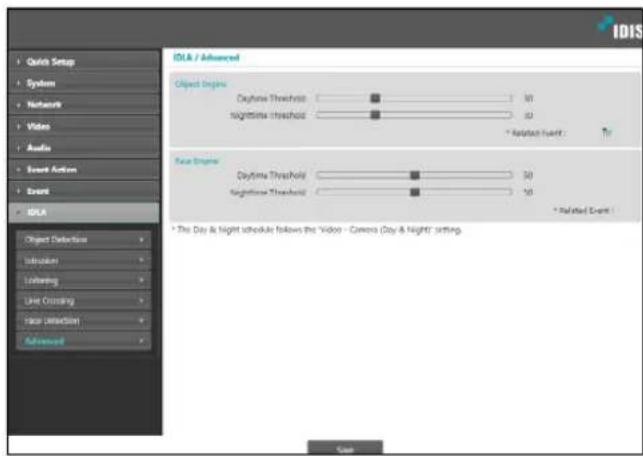Click the Face Engine Related Event label

click(583, 210)
